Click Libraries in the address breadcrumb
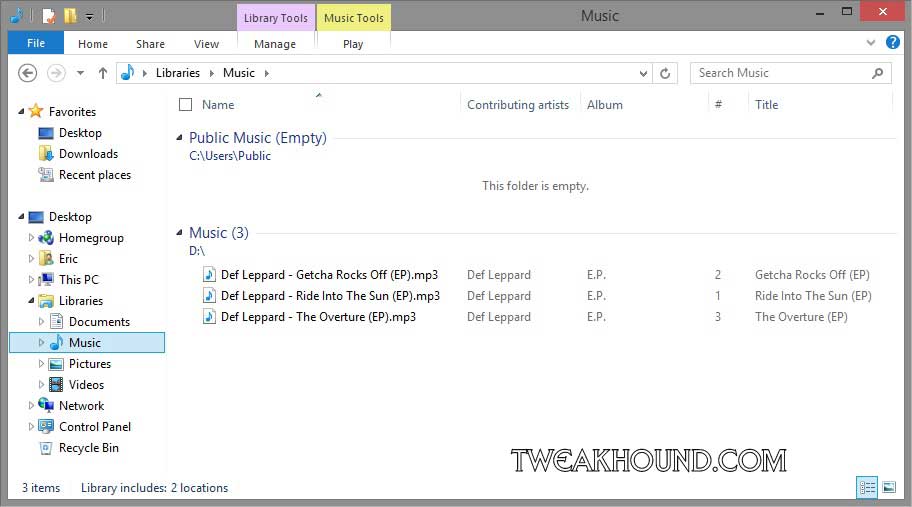This screenshot has width=912, height=507. pyautogui.click(x=177, y=73)
